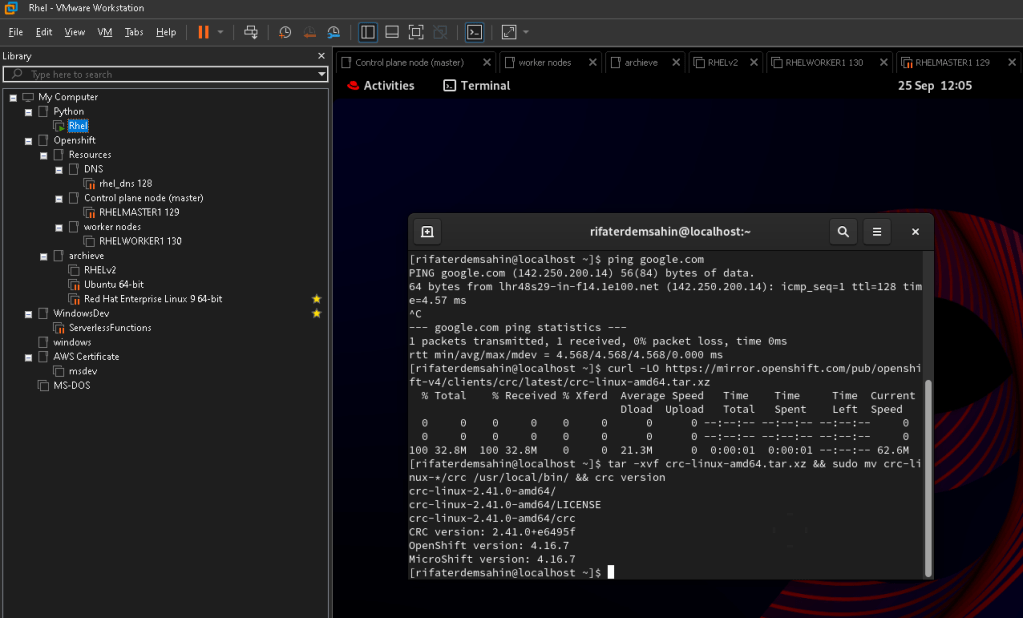The height and width of the screenshot is (618, 1023).
Task: Open the power options dropdown next to pause
Action: 221,32
